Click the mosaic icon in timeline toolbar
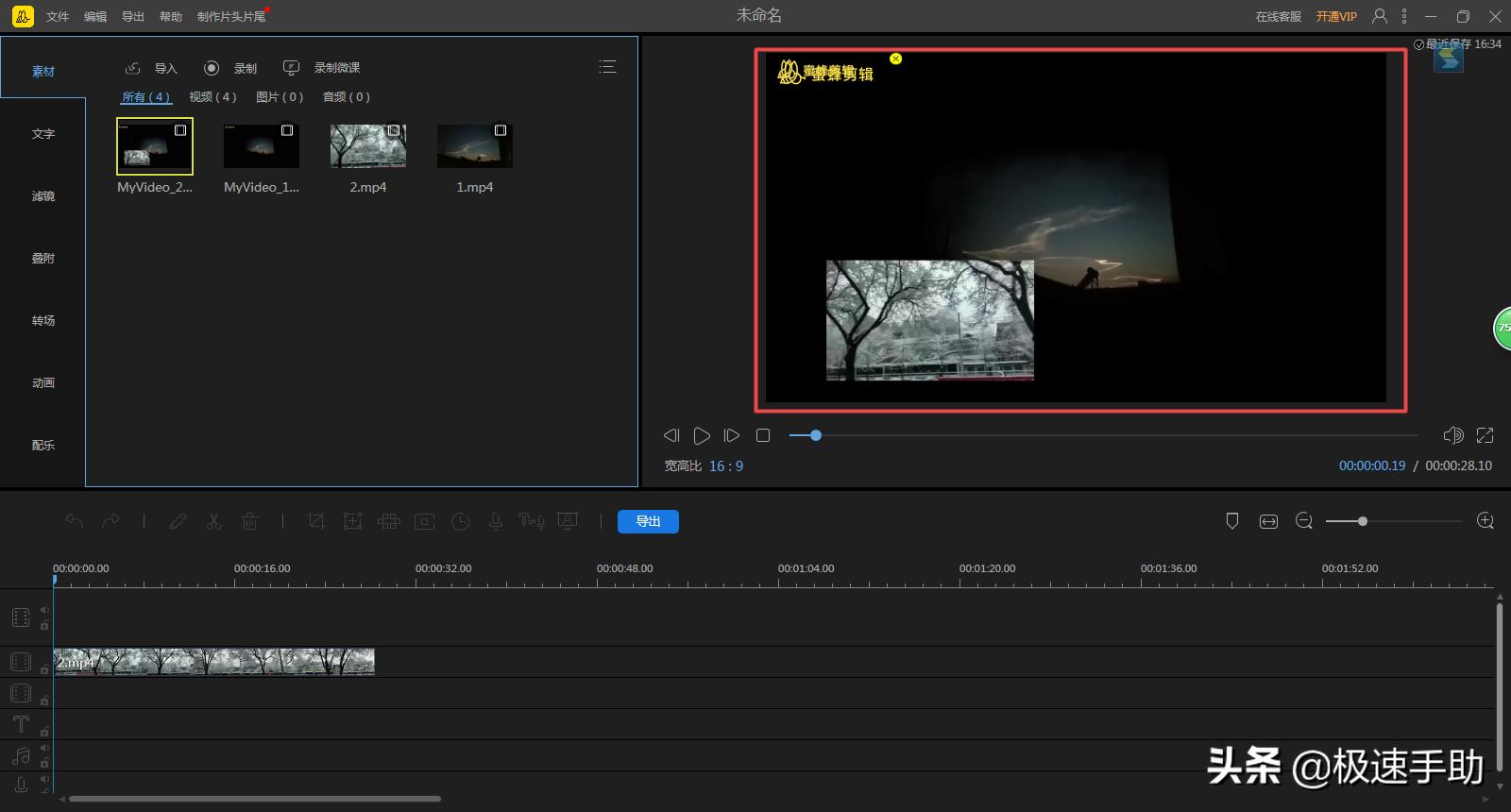The width and height of the screenshot is (1511, 812). [x=388, y=521]
